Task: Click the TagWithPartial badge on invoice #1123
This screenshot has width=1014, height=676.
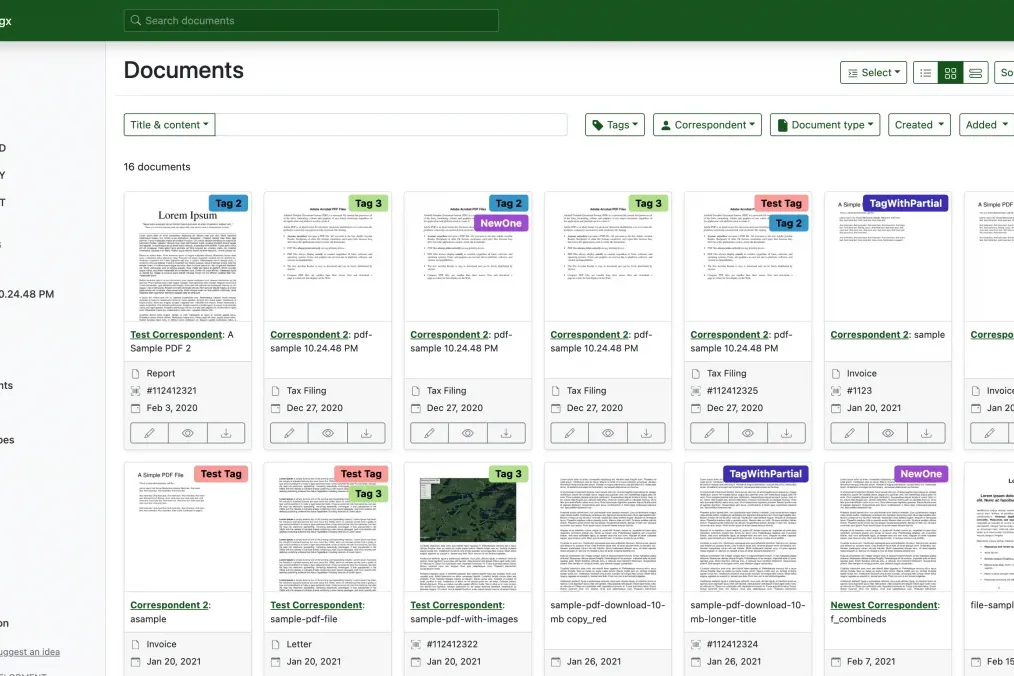Action: (x=905, y=203)
